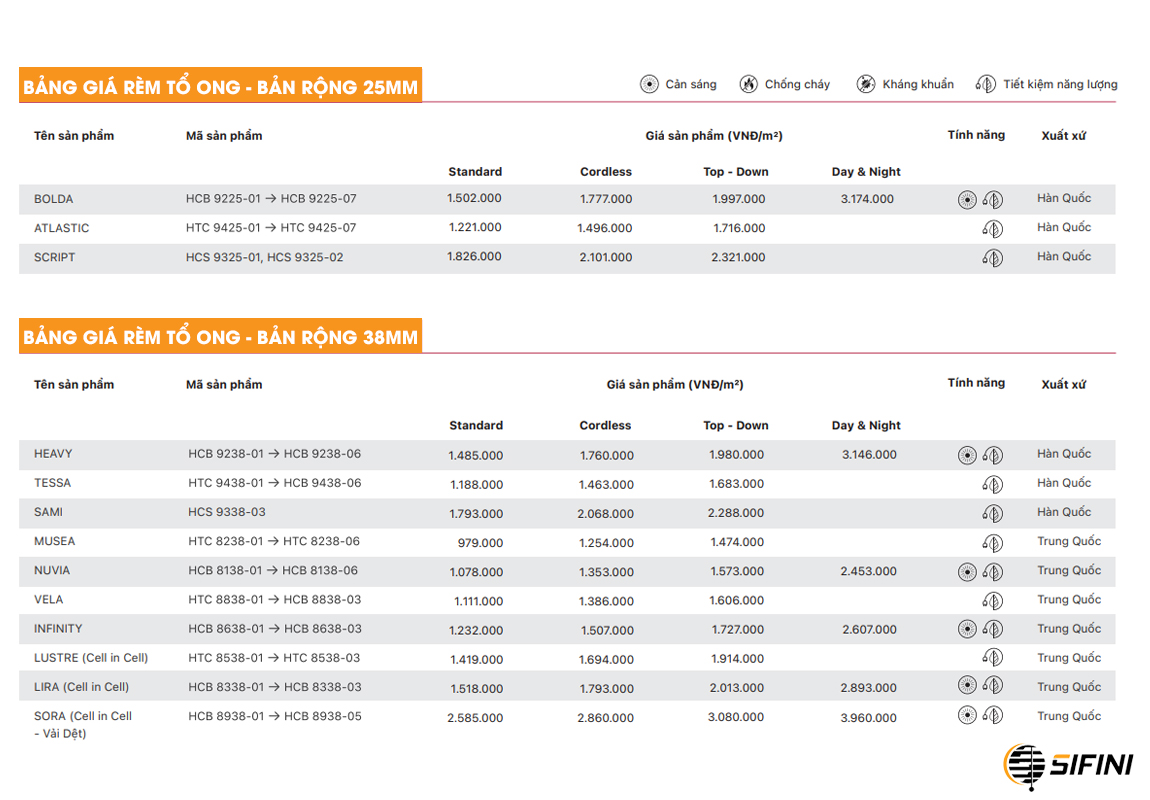
Task: Click INFINITY Standard price 1.232.000
Action: (x=476, y=630)
